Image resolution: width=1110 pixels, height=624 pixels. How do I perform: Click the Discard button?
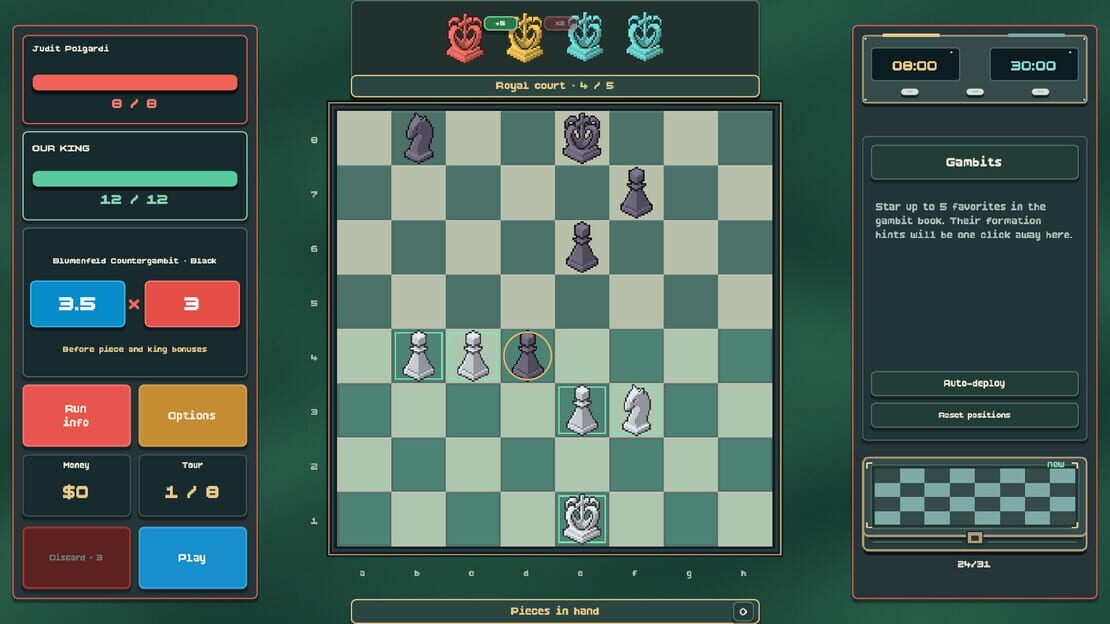(76, 557)
